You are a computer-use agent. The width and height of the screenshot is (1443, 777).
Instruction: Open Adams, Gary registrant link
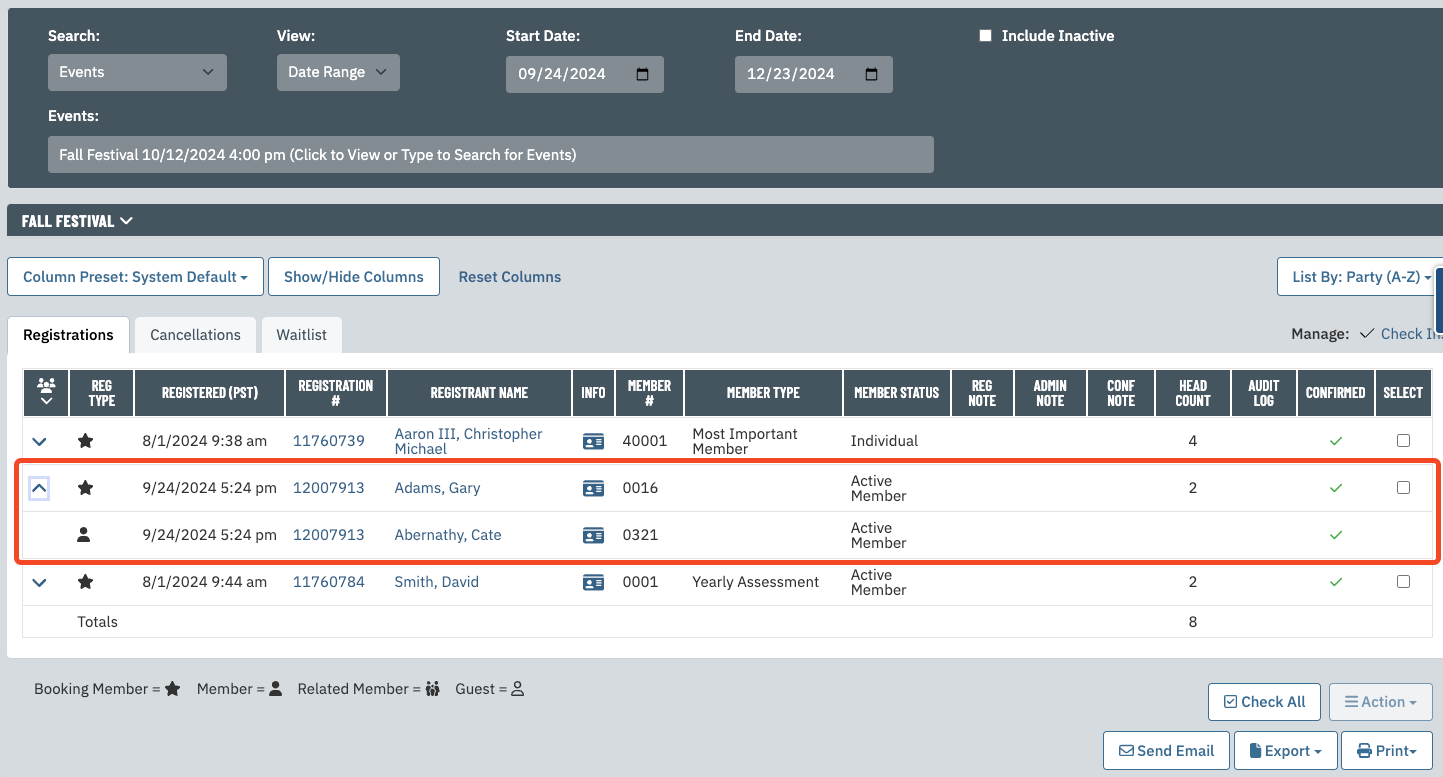coord(437,488)
